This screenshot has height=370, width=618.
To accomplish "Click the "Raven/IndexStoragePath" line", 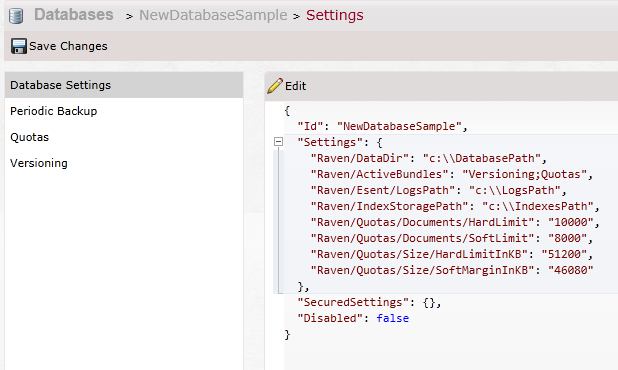I will 455,206.
